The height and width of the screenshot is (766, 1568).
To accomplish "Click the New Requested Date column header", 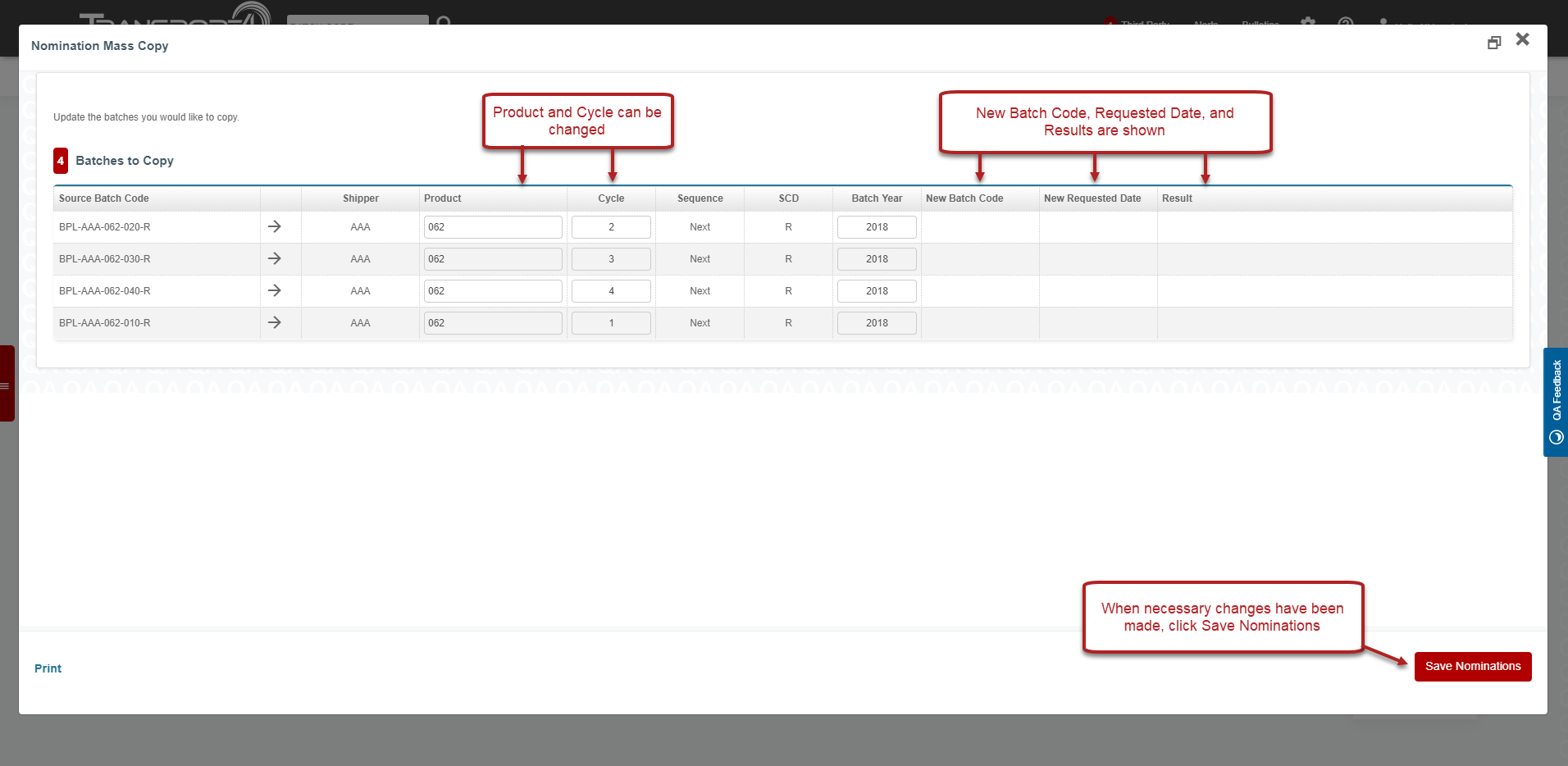I will click(1092, 198).
